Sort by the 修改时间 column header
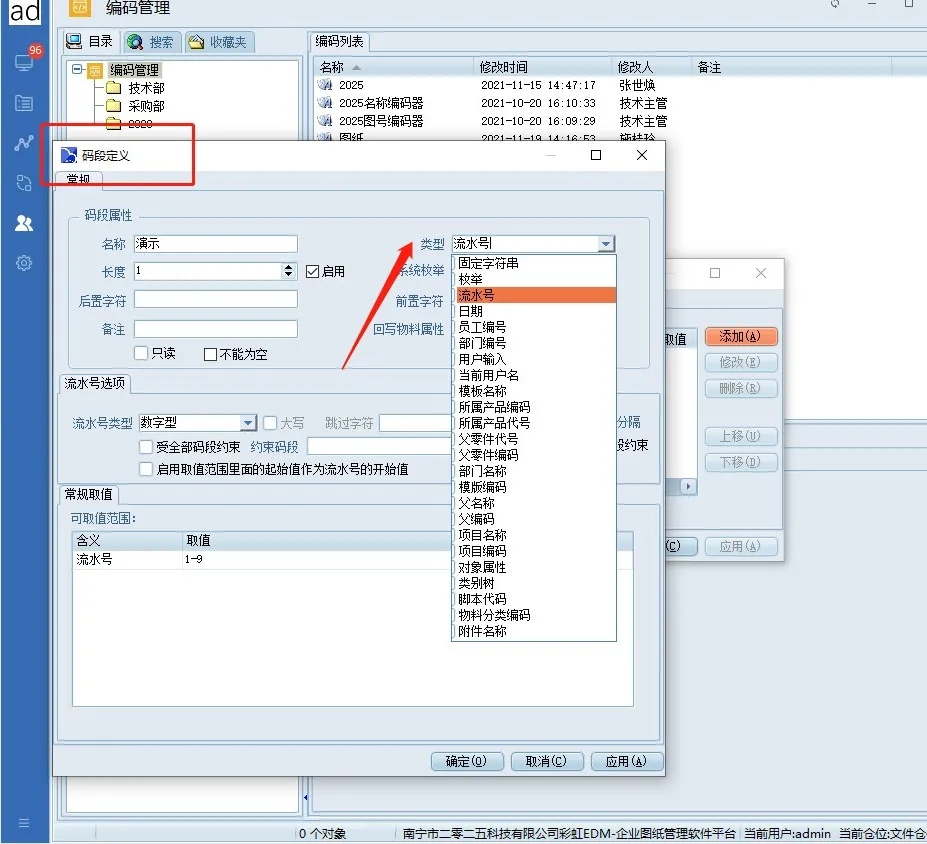927x844 pixels. tap(542, 67)
